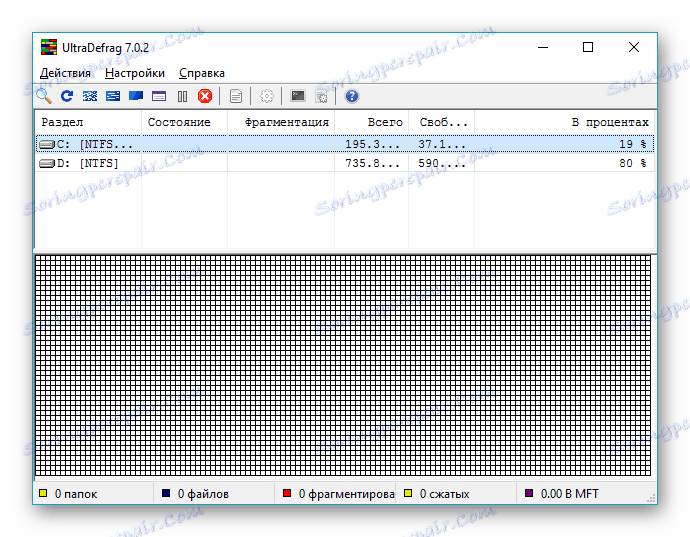Viewport: 690px width, 537px height.
Task: Click the В процентах column header
Action: [x=564, y=122]
